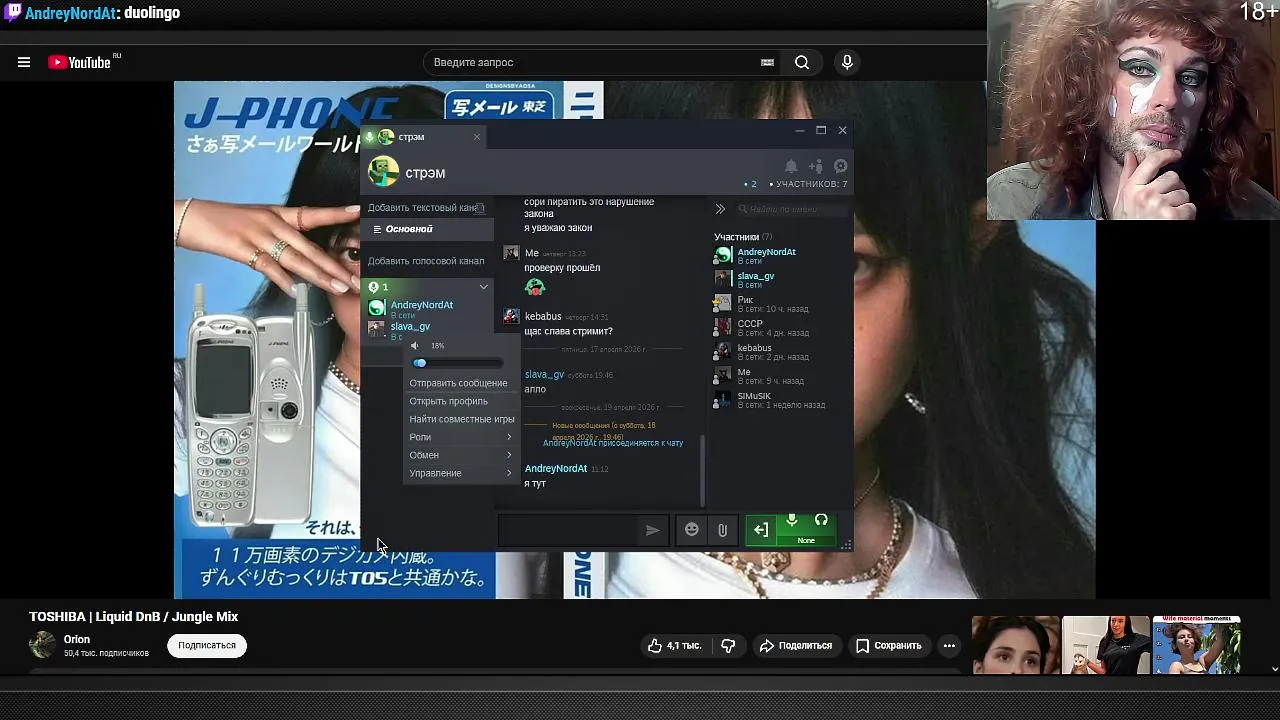Screen dimensions: 1280x720
Task: Open the Orion channel name link
Action: click(x=77, y=640)
